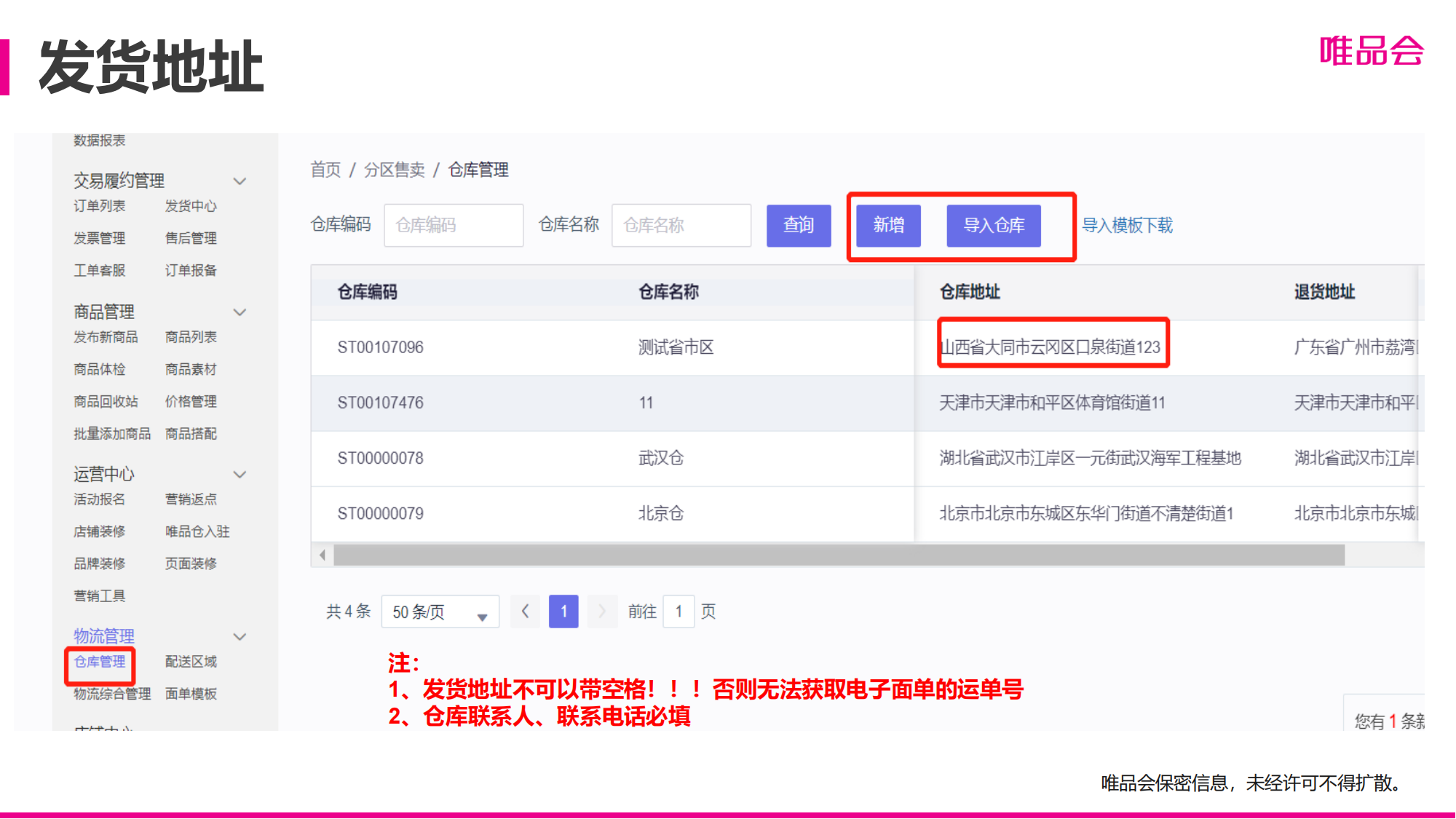Open 商品搭配 in sidebar
This screenshot has height=819, width=1456.
191,434
